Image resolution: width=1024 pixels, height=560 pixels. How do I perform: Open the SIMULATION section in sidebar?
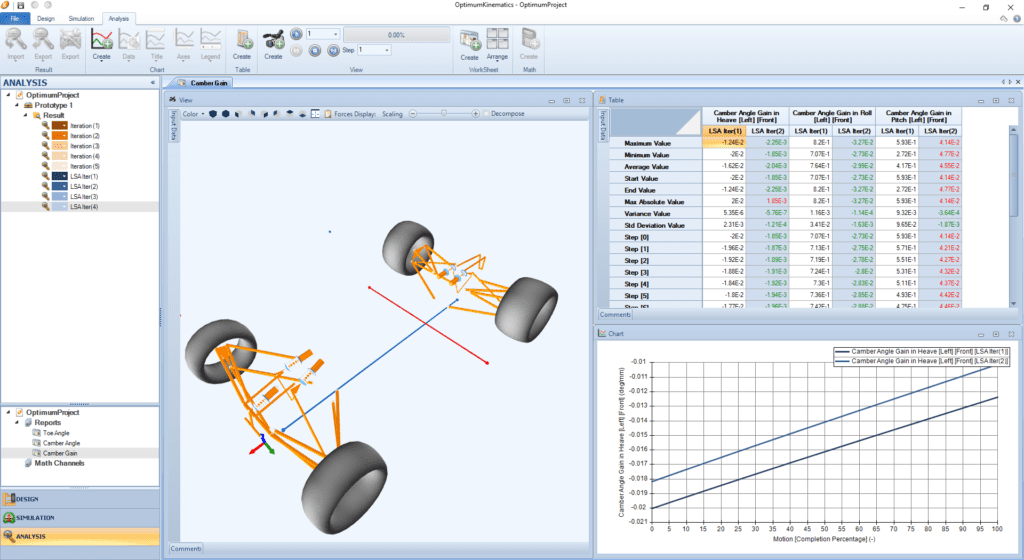pyautogui.click(x=80, y=518)
